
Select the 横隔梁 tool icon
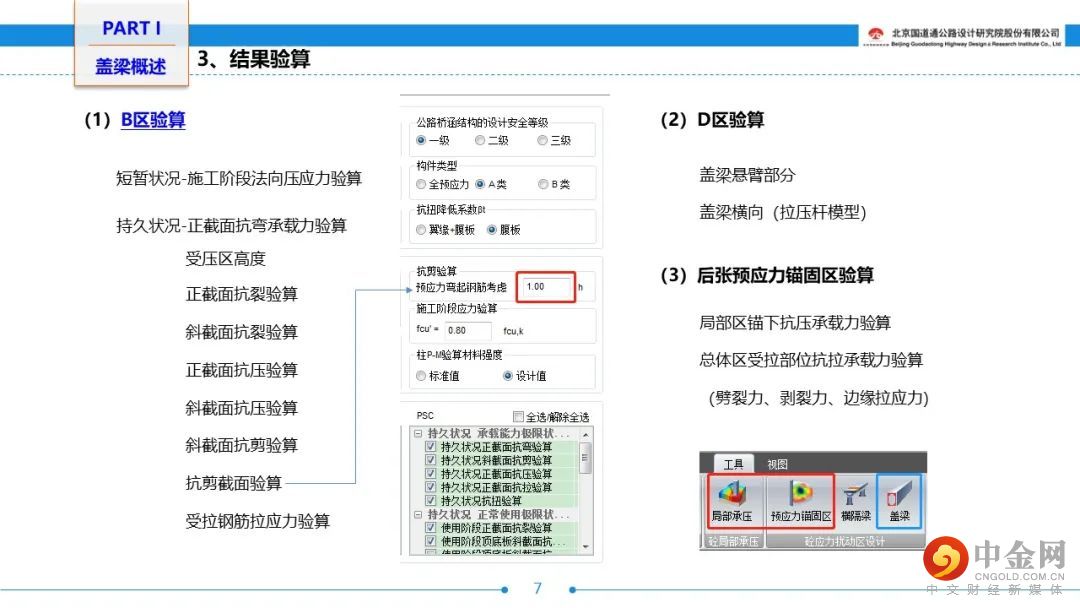(x=855, y=501)
